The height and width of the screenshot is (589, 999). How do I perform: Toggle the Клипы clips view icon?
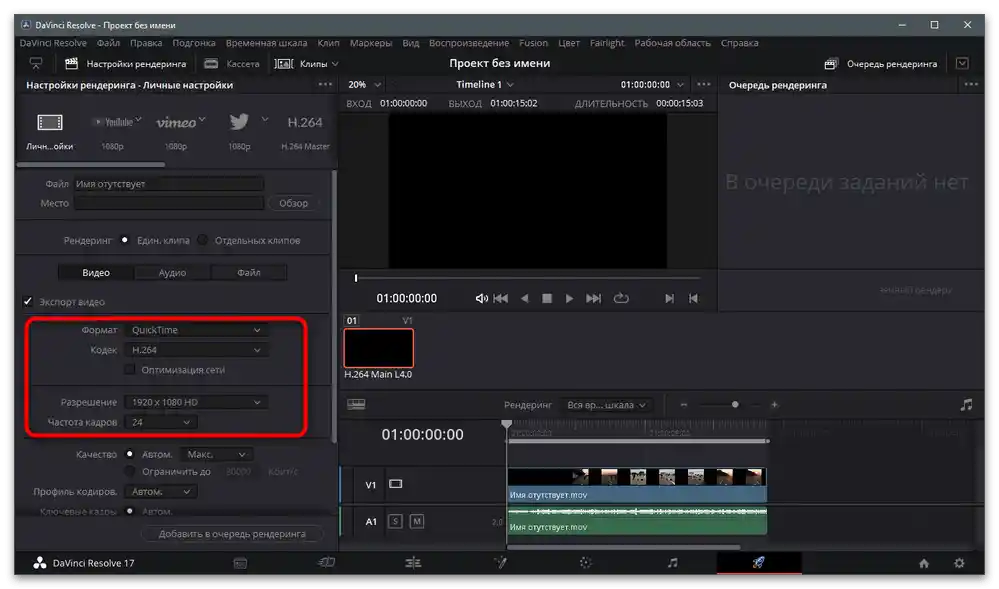click(x=284, y=64)
